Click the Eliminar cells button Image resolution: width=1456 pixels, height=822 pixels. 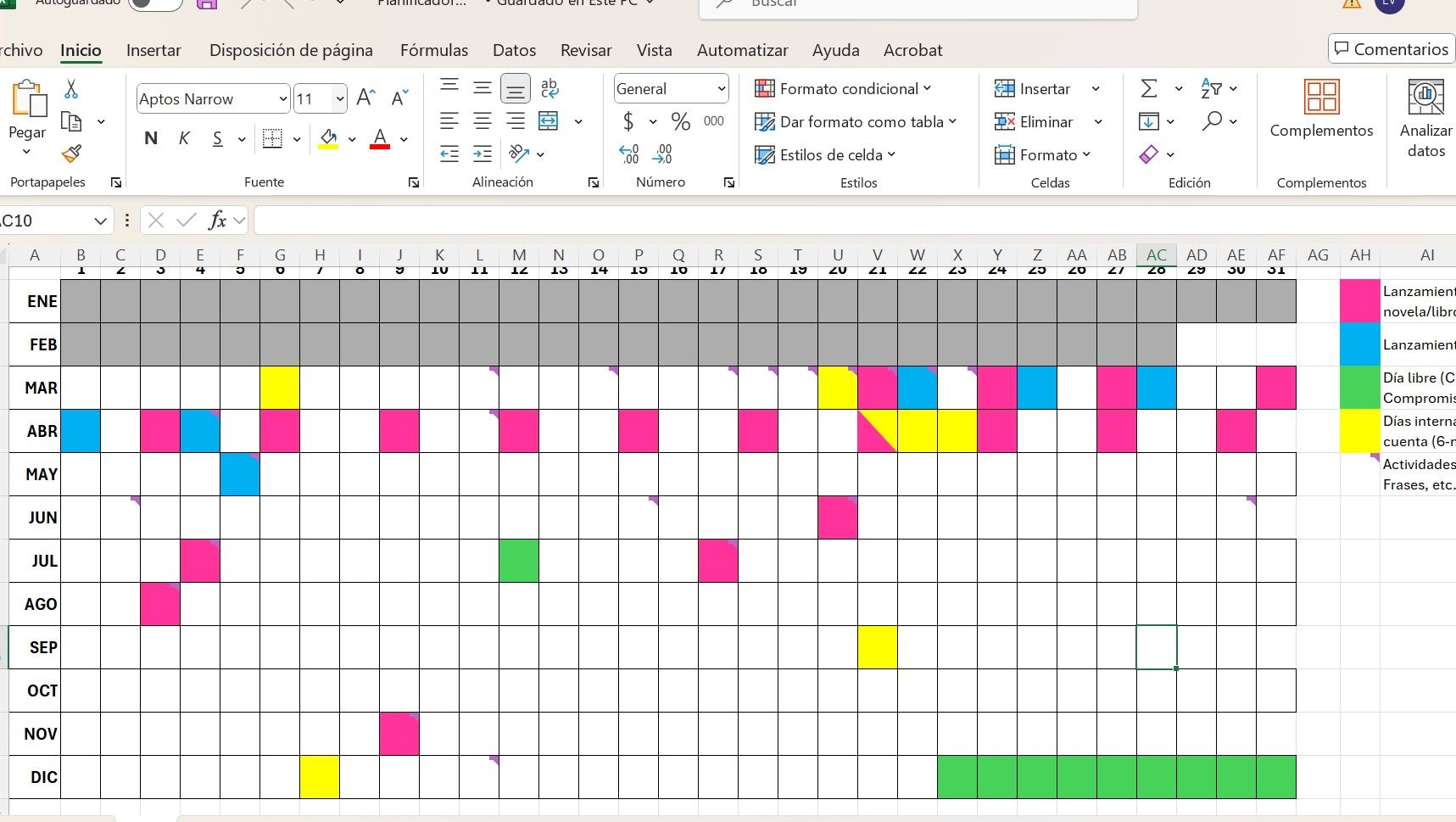[1034, 121]
